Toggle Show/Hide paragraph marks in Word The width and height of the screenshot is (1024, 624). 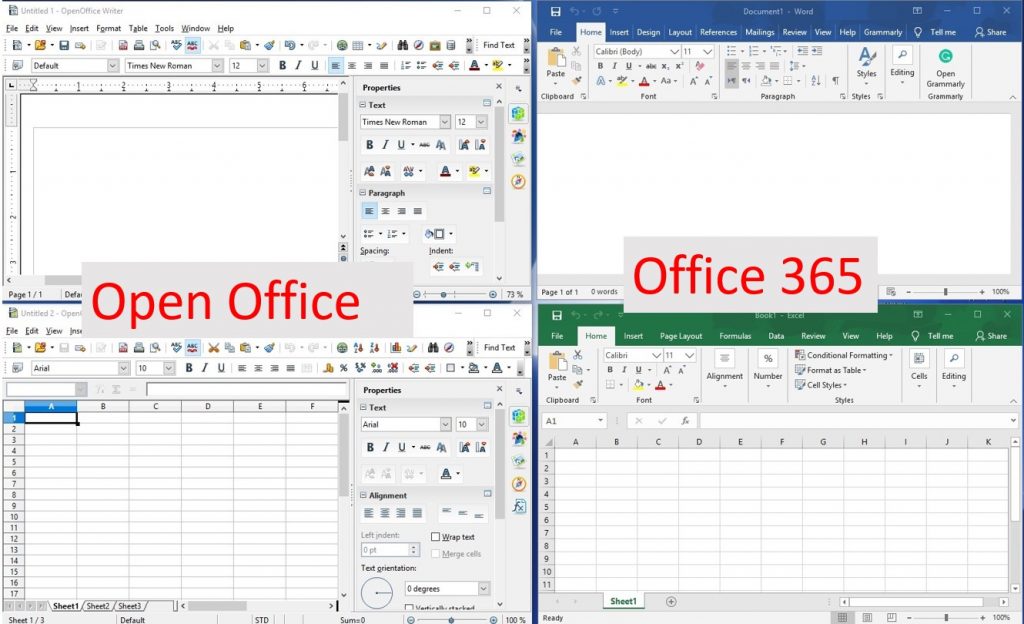point(835,81)
